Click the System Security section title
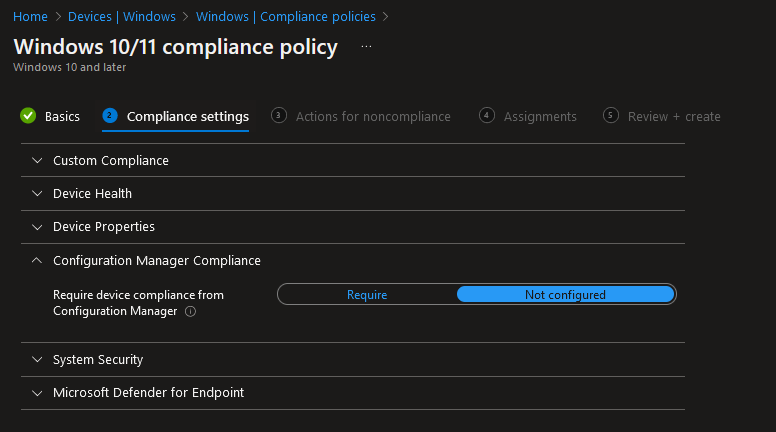Image resolution: width=776 pixels, height=432 pixels. [98, 360]
